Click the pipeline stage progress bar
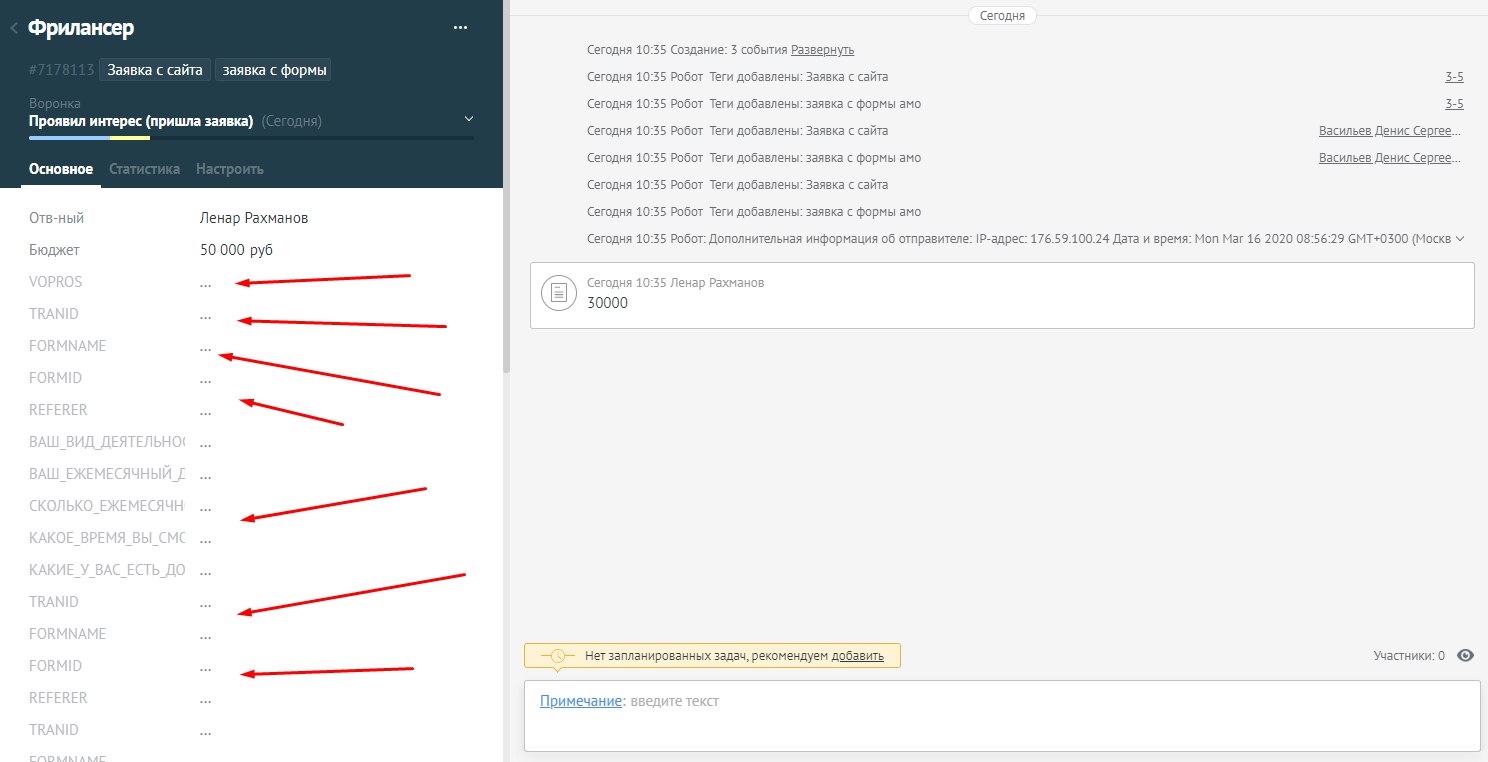 pyautogui.click(x=251, y=138)
